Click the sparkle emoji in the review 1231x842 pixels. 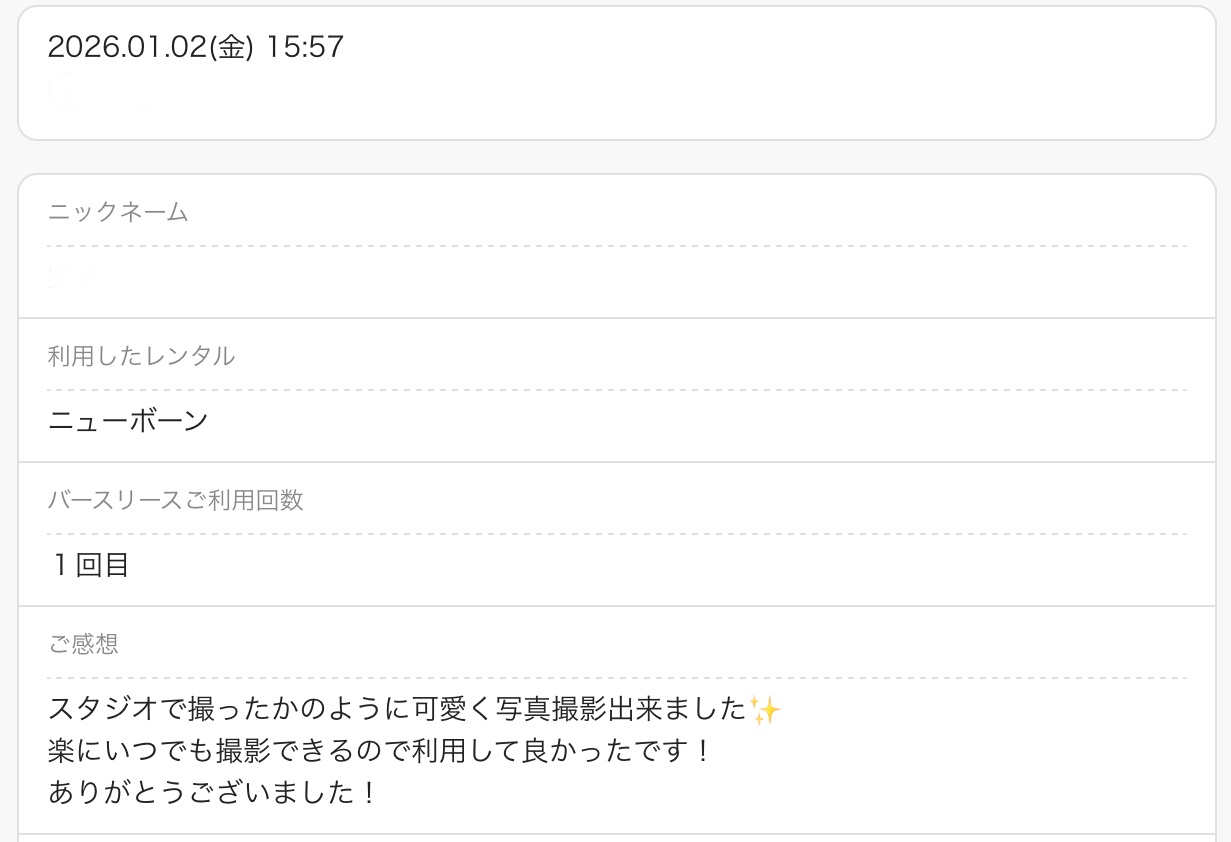click(x=766, y=710)
